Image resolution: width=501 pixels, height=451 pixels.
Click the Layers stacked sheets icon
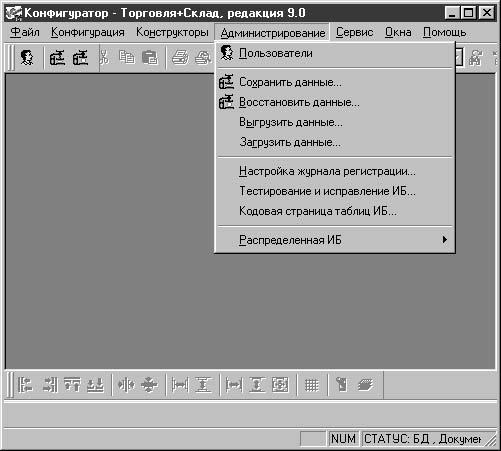(366, 385)
